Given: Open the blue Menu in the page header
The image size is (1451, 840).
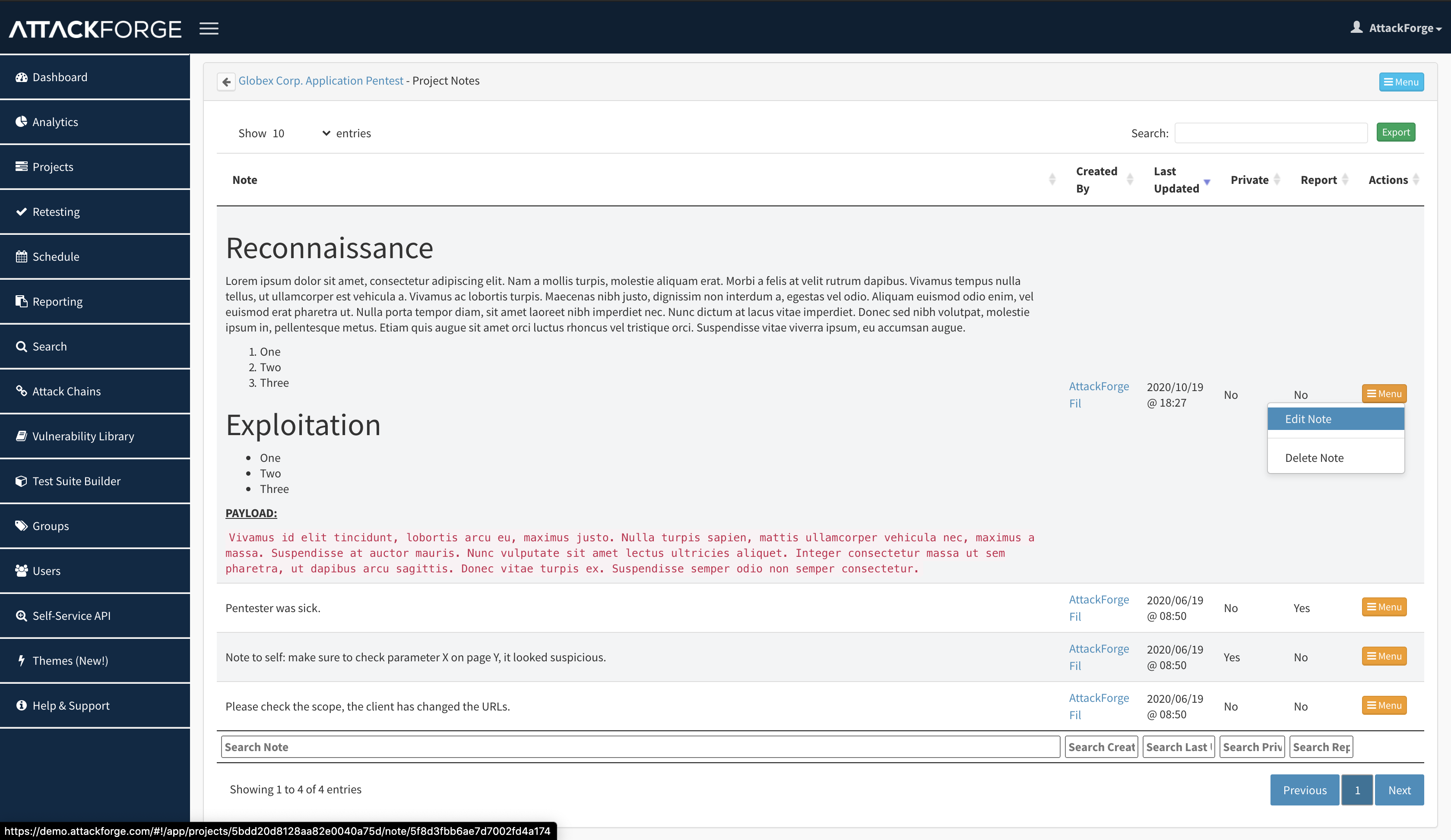Looking at the screenshot, I should [x=1401, y=82].
